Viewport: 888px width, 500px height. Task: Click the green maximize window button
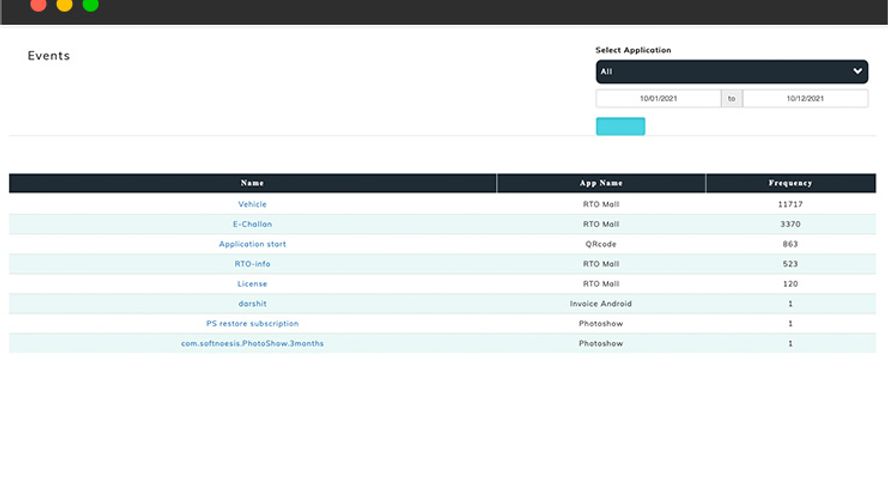(x=90, y=5)
